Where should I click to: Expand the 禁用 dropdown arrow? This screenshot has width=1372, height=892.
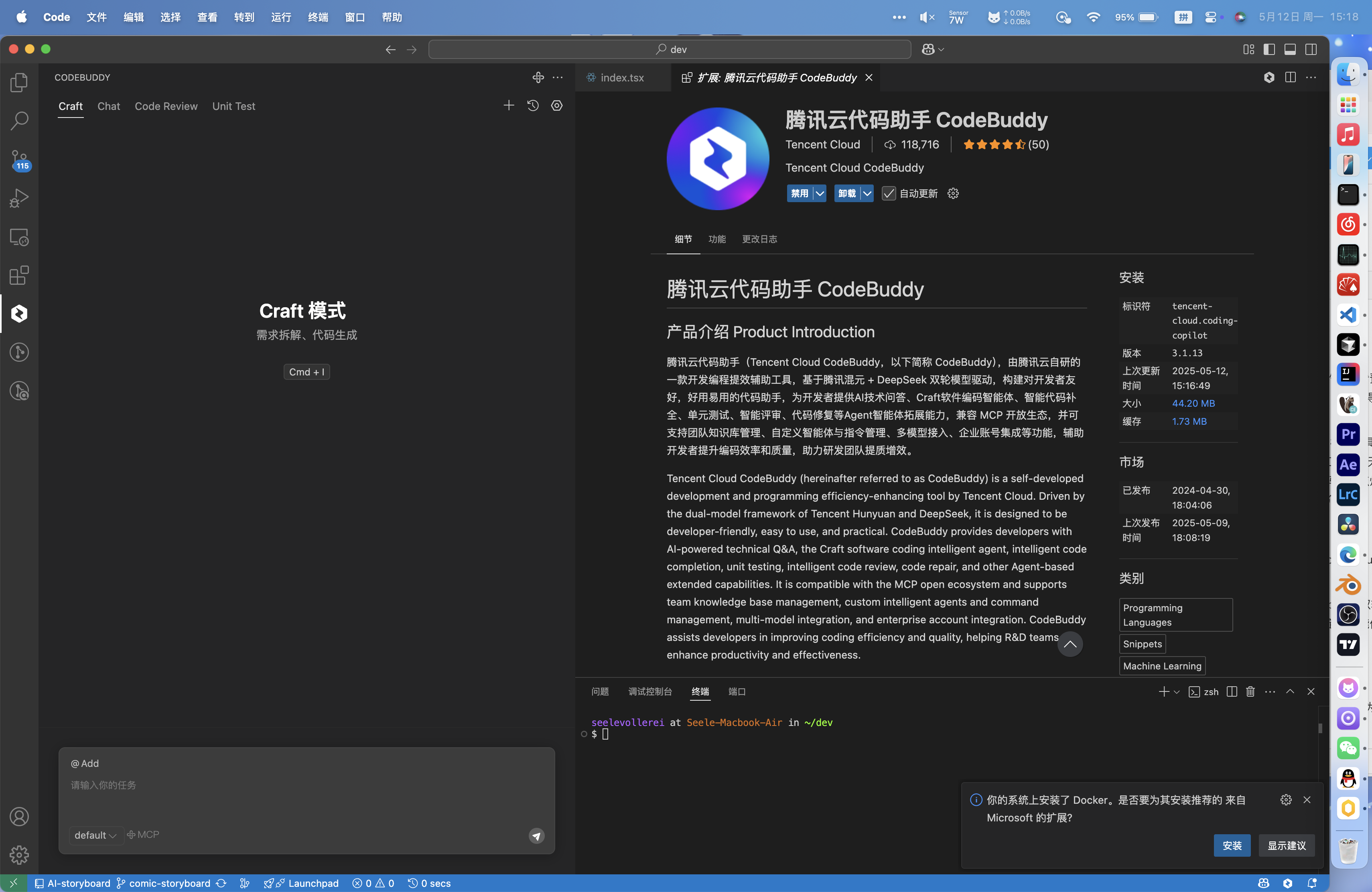(820, 194)
